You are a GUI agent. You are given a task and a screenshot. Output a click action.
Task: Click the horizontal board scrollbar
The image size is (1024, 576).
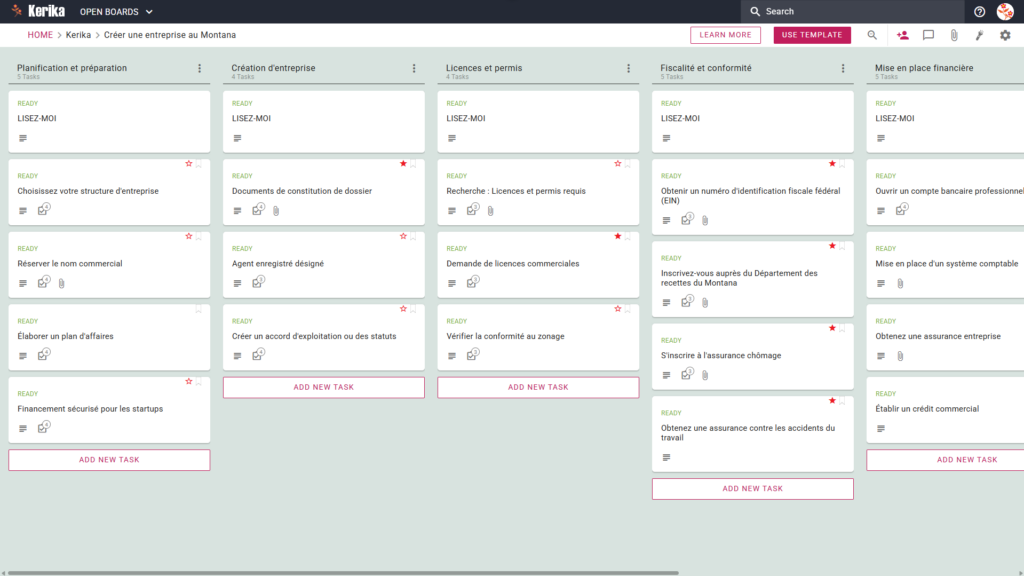click(x=343, y=573)
